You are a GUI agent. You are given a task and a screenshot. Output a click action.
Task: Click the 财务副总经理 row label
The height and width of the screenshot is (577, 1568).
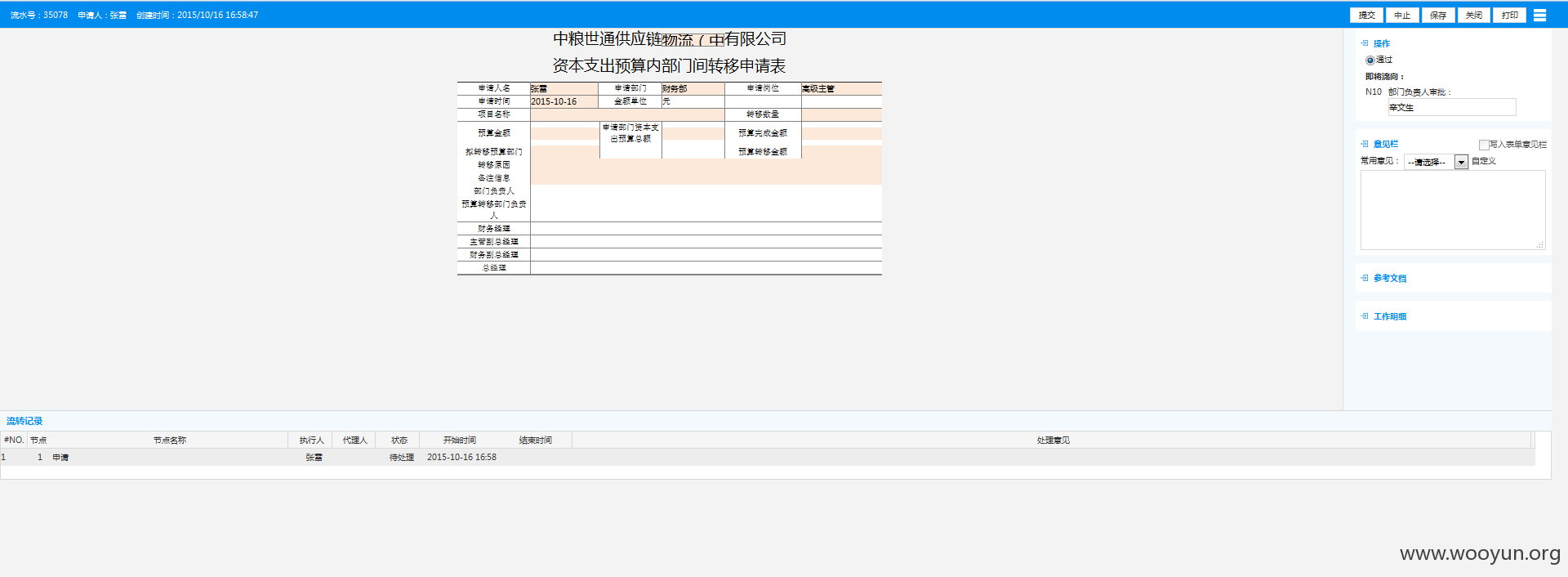point(494,255)
